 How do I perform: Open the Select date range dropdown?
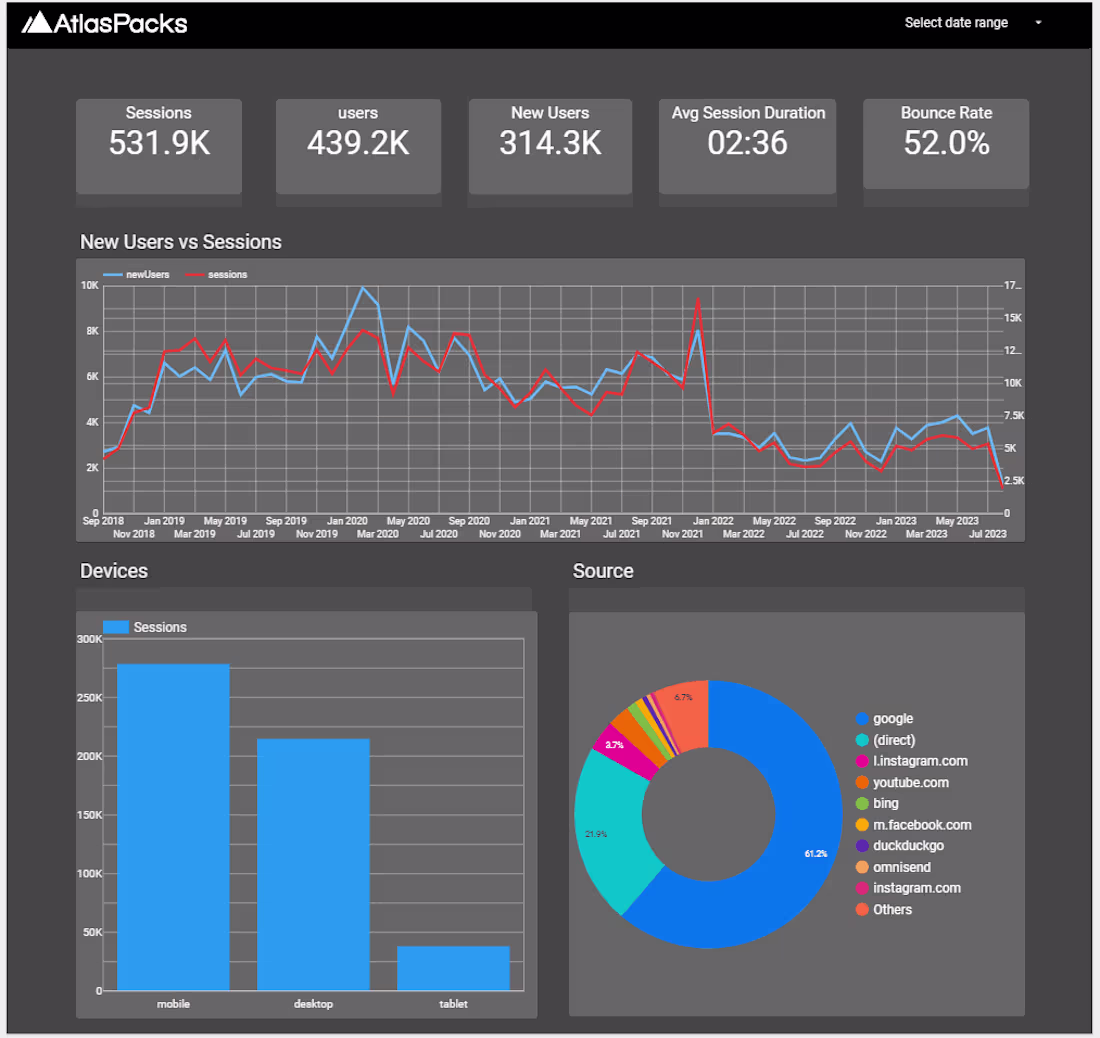[956, 22]
